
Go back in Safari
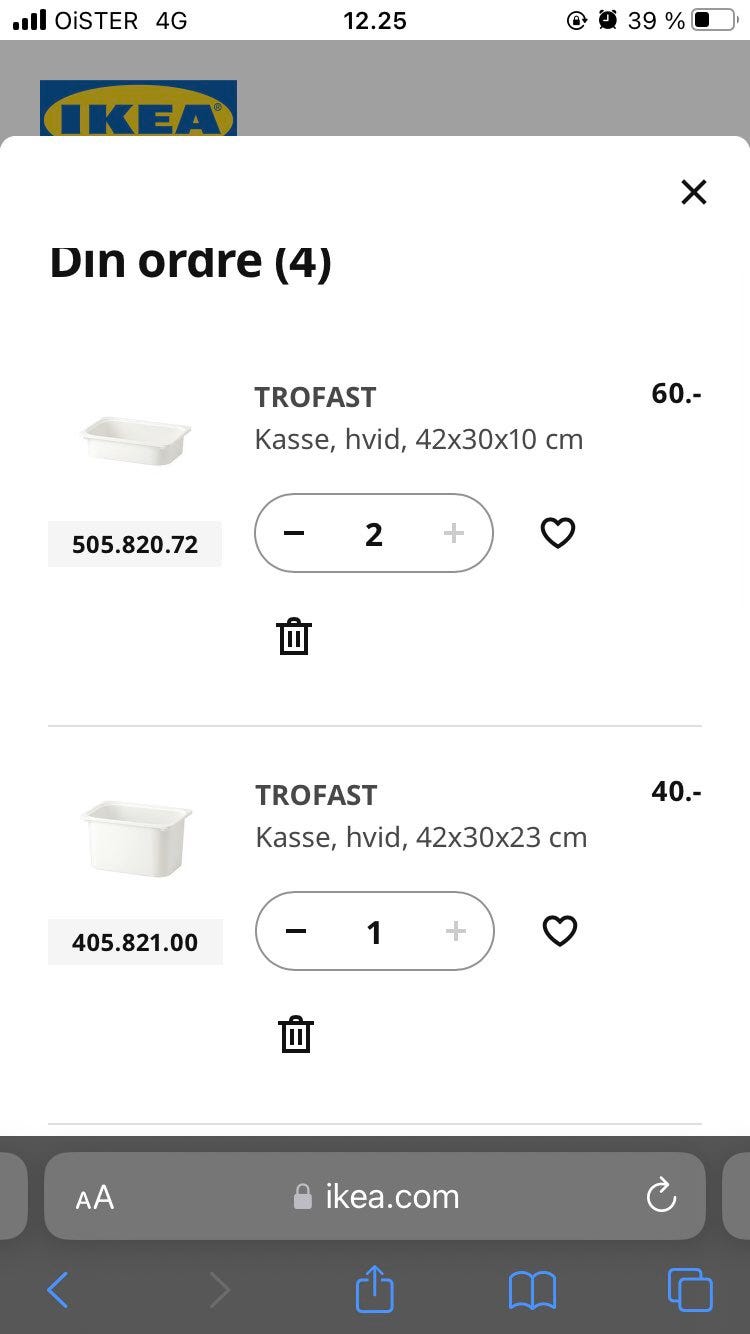coord(58,1290)
